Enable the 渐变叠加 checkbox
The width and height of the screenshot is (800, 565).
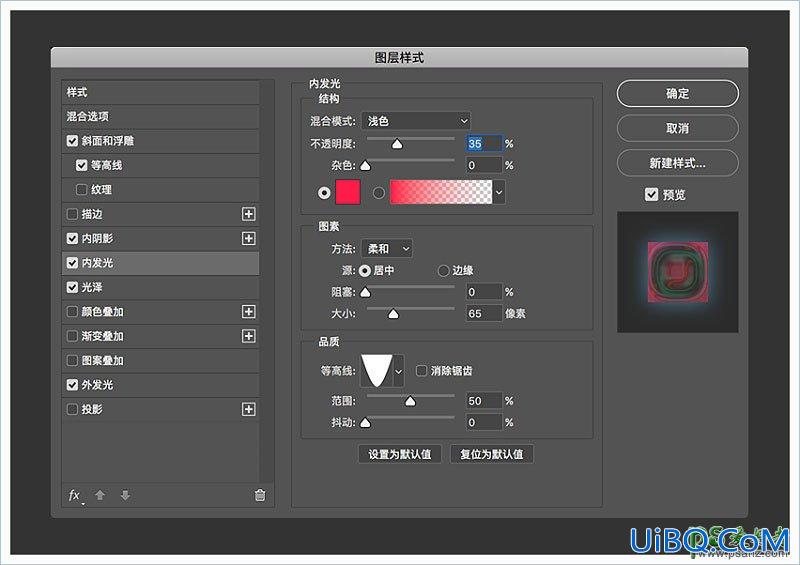coord(72,336)
